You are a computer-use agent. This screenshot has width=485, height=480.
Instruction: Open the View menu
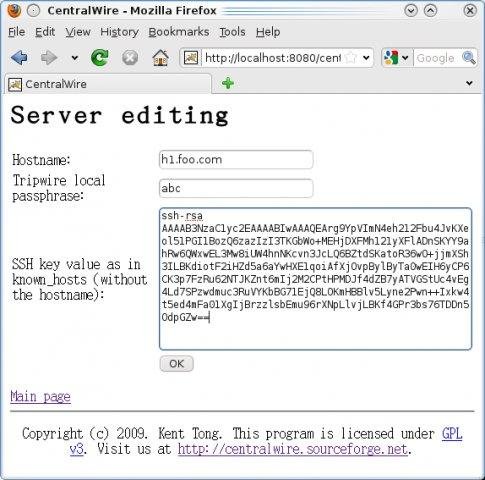coord(78,32)
